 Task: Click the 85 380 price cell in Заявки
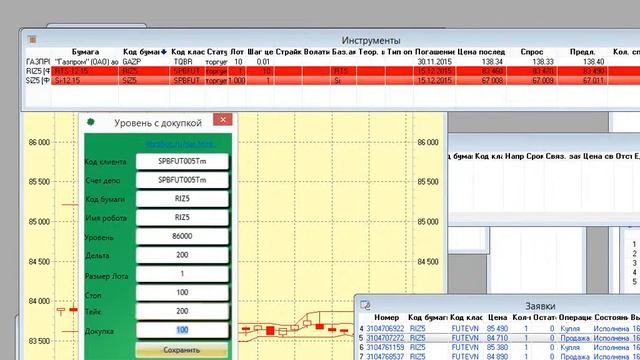click(497, 347)
